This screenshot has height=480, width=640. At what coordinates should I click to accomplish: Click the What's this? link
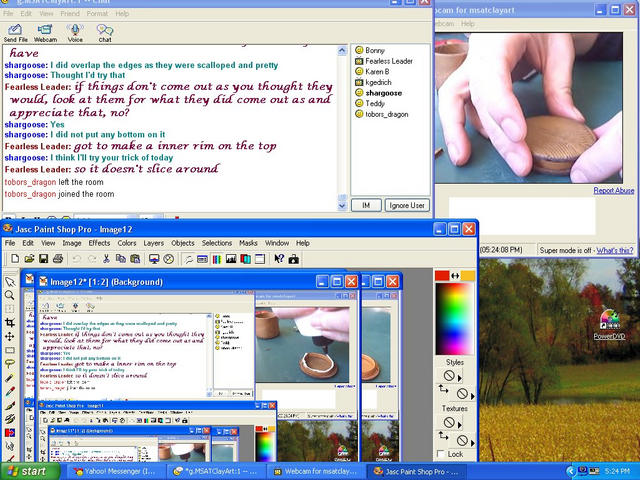(615, 250)
